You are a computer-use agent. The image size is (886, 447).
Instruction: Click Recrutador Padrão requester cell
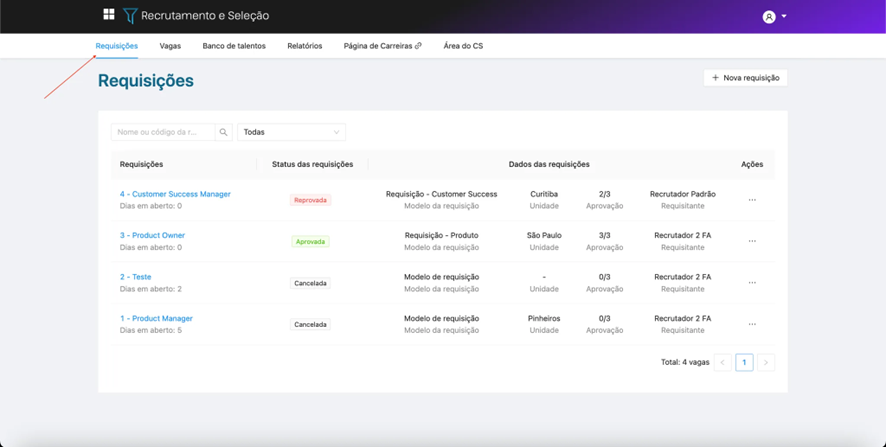click(683, 194)
